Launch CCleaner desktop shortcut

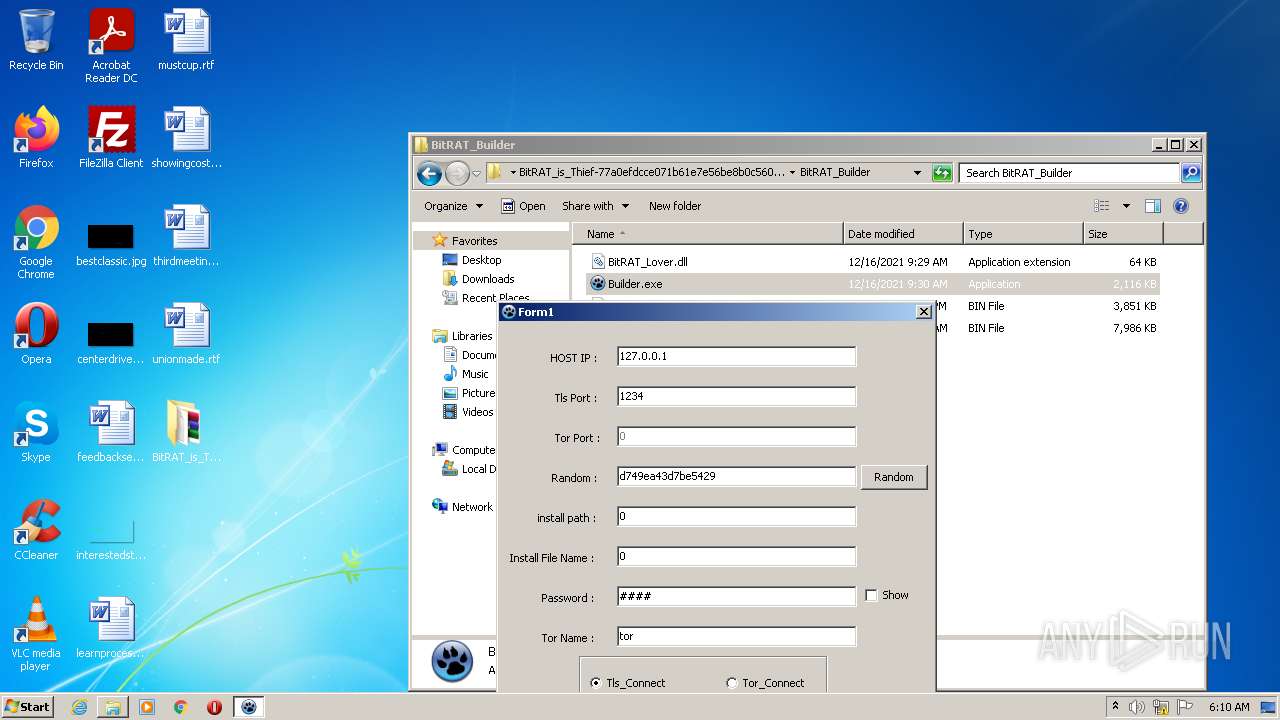point(36,530)
